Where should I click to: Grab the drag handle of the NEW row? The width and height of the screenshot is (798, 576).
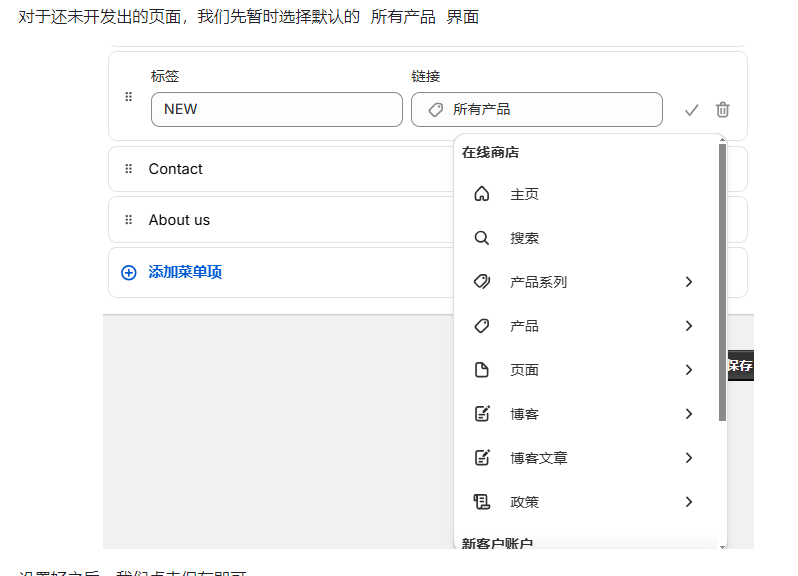129,97
